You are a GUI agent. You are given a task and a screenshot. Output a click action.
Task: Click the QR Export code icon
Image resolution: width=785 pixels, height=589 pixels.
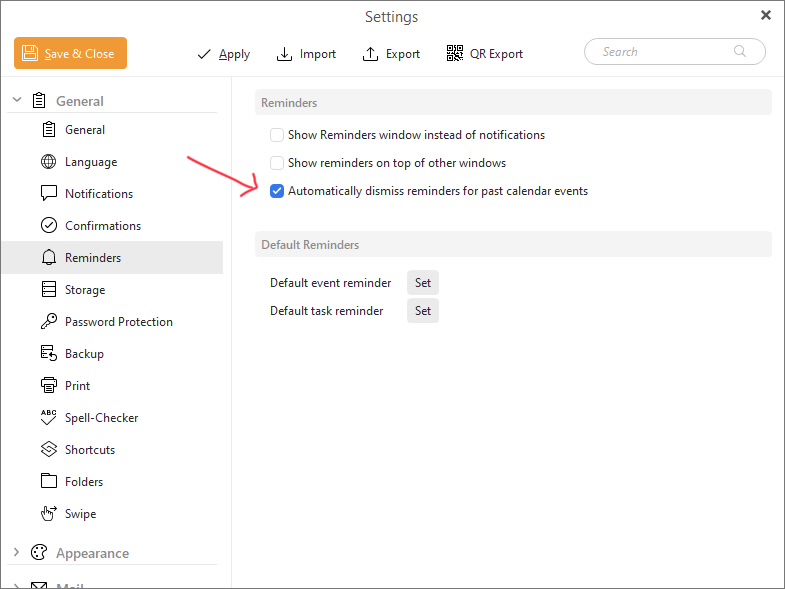tap(455, 54)
